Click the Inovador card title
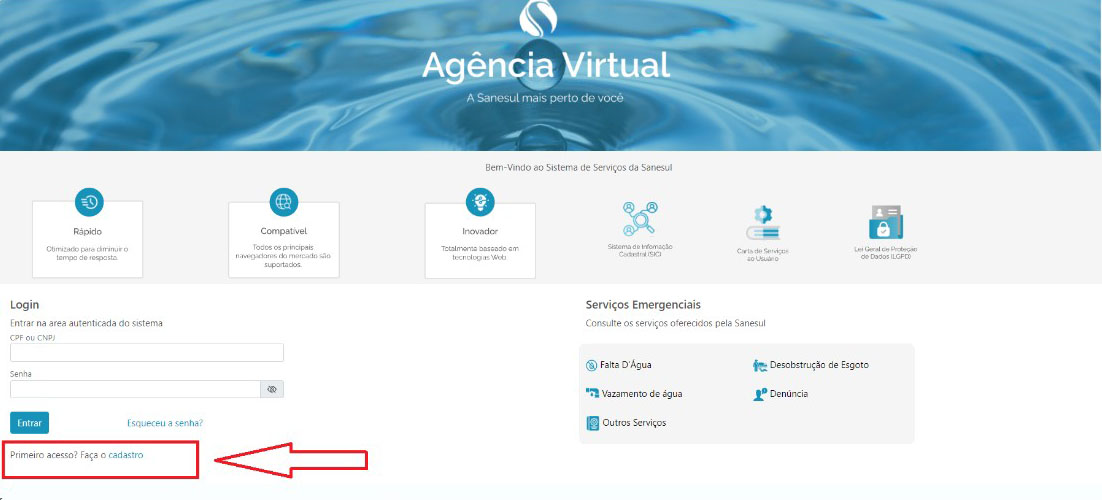The width and height of the screenshot is (1102, 500). coord(480,231)
